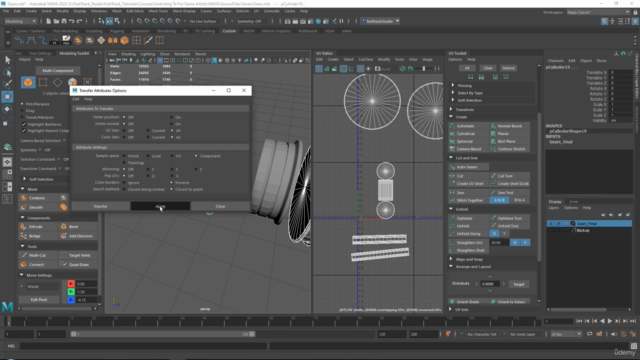Click Stitch Together in UV Toolkit

pos(468,200)
